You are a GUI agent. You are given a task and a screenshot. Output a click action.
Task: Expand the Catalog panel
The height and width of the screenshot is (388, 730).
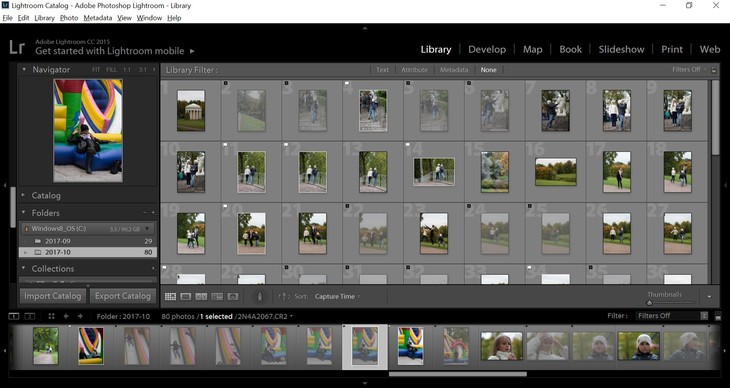(x=24, y=195)
